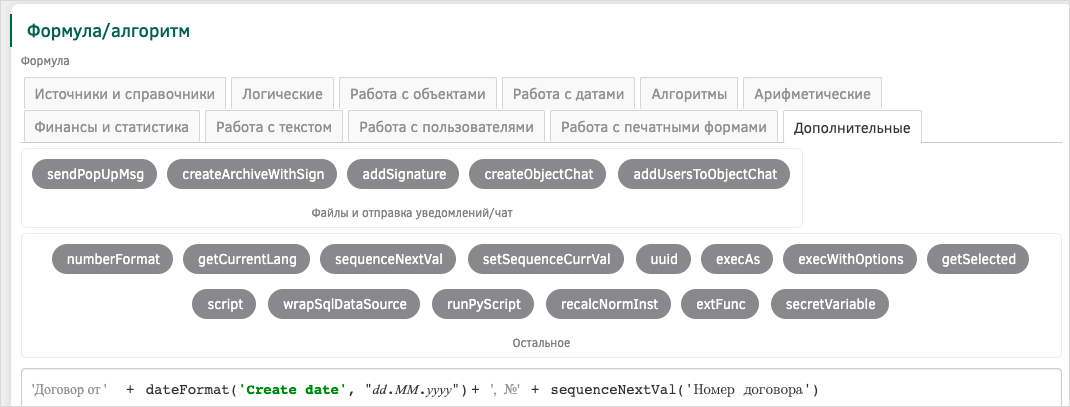The height and width of the screenshot is (407, 1070).
Task: Click dateFormat call in the formula
Action: (187, 390)
